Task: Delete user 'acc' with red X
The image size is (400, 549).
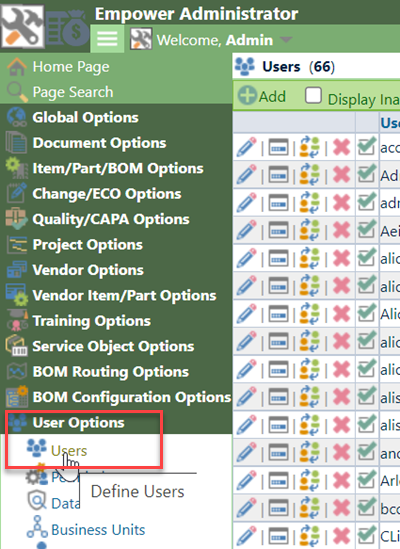Action: point(342,147)
